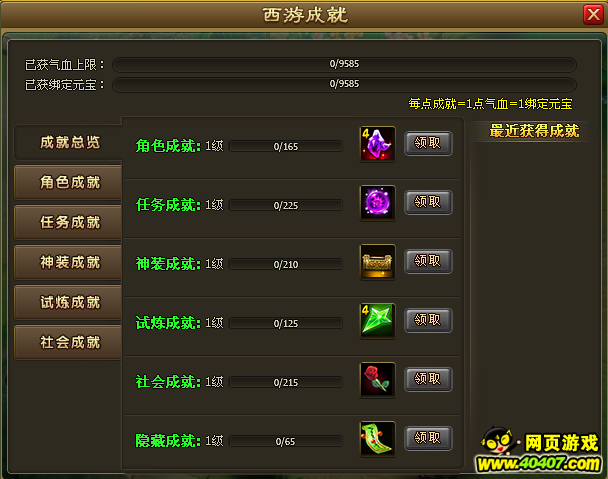The height and width of the screenshot is (479, 608).
Task: Switch to the 角色成就 tab
Action: 69,182
